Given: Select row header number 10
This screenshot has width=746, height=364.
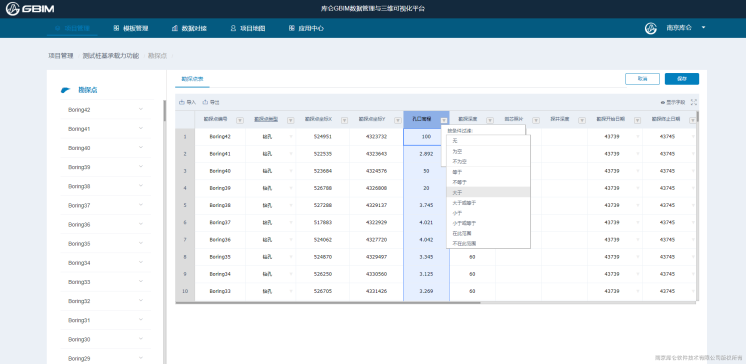Looking at the screenshot, I should (x=185, y=291).
